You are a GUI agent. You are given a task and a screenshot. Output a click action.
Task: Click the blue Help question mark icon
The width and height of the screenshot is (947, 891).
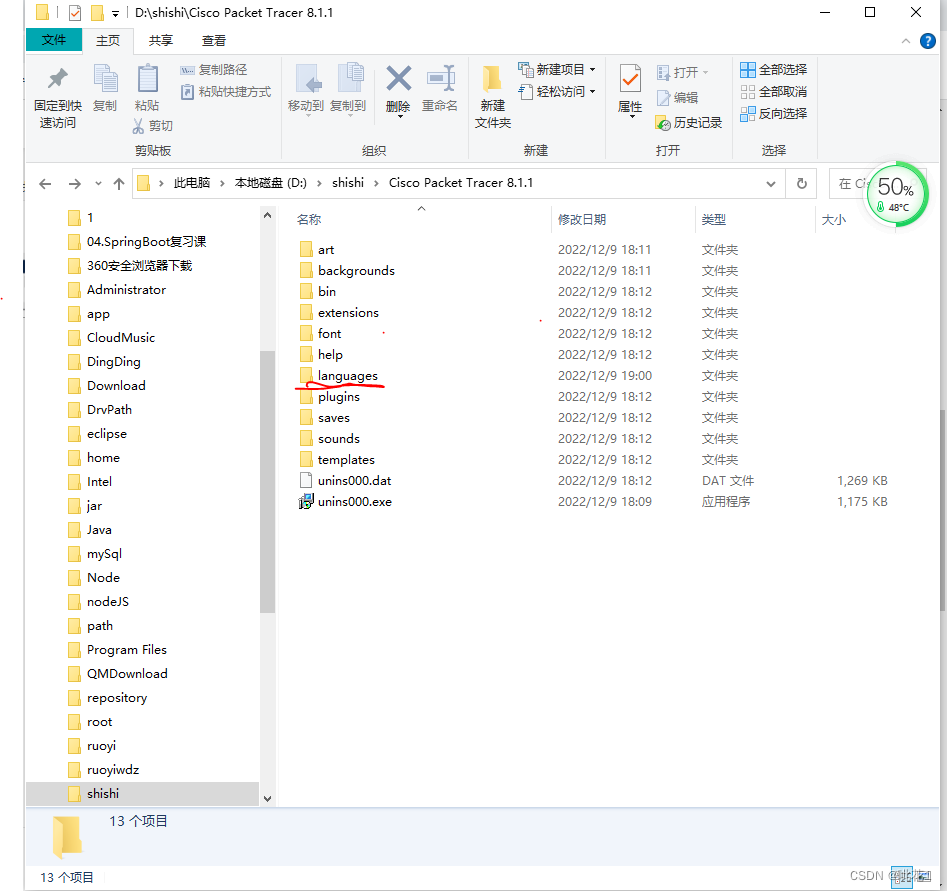(x=928, y=41)
